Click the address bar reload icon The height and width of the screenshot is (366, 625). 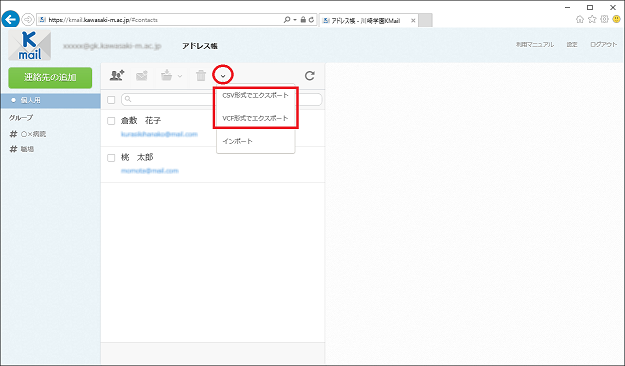311,20
